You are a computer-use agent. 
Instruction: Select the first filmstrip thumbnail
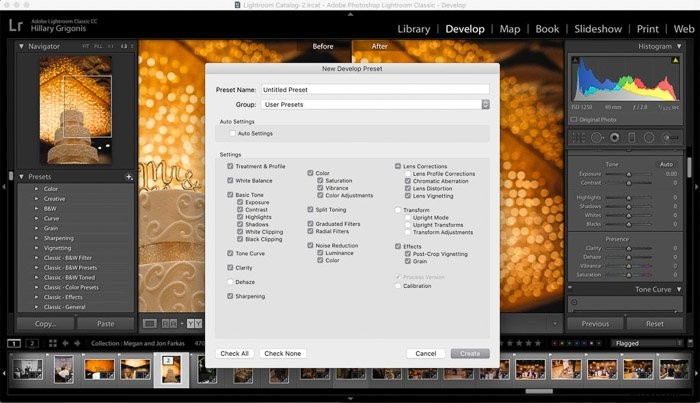[x=28, y=369]
